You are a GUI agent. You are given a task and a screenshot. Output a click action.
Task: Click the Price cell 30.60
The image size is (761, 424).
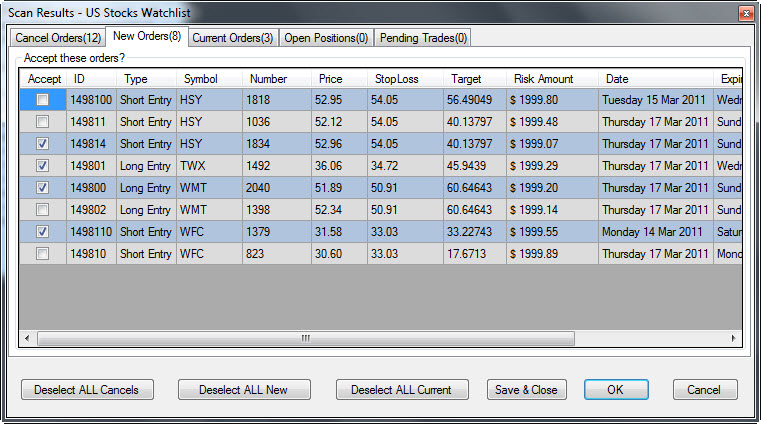[339, 253]
